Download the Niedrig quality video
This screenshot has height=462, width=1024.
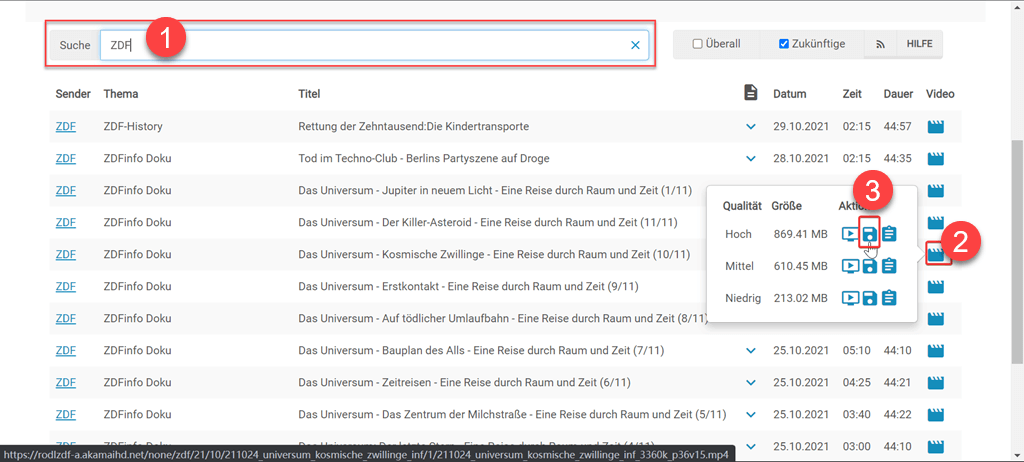tap(869, 298)
